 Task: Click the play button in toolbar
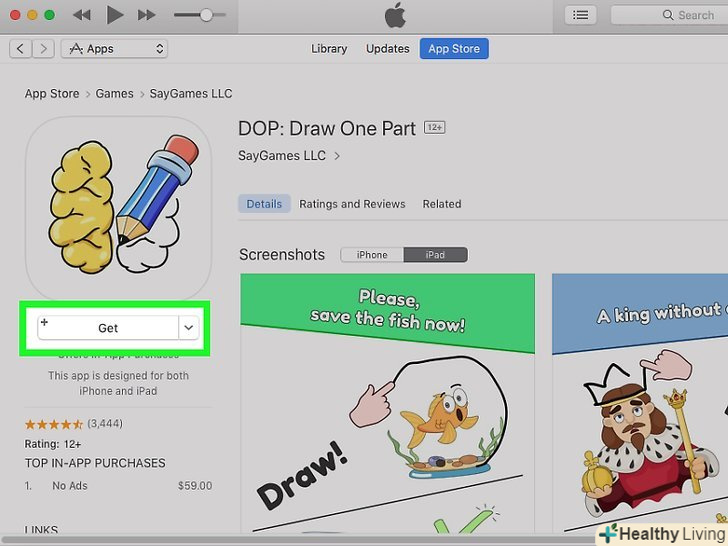[x=114, y=15]
